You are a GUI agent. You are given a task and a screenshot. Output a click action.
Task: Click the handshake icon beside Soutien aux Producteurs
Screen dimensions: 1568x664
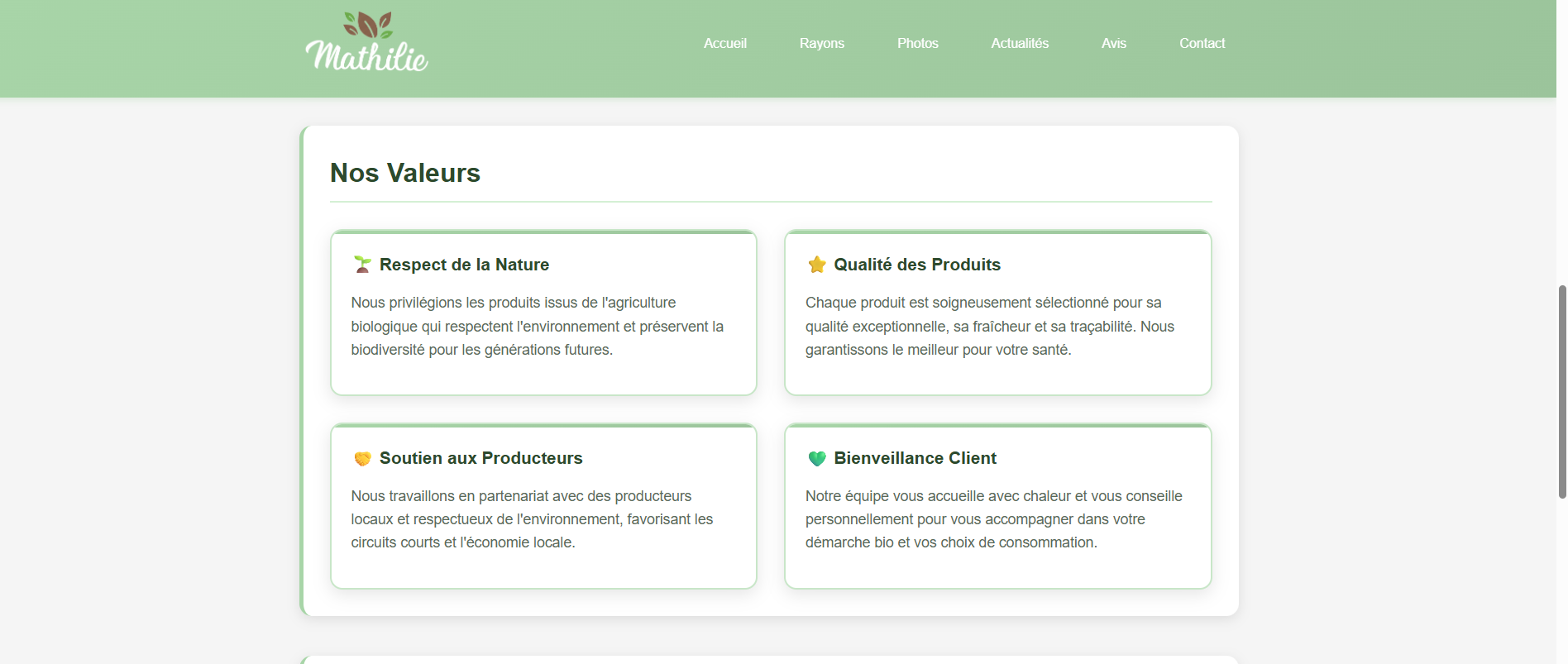[x=362, y=458]
